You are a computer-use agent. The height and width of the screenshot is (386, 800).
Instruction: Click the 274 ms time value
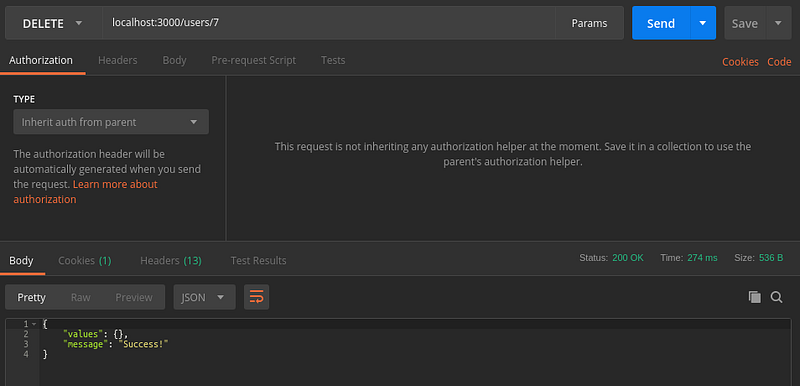click(x=702, y=258)
